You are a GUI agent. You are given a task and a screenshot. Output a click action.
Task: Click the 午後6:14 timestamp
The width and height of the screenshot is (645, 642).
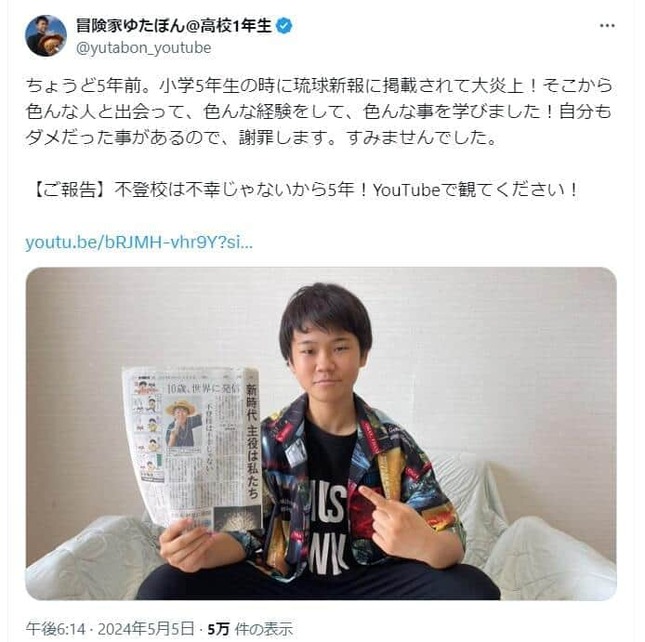pos(56,629)
